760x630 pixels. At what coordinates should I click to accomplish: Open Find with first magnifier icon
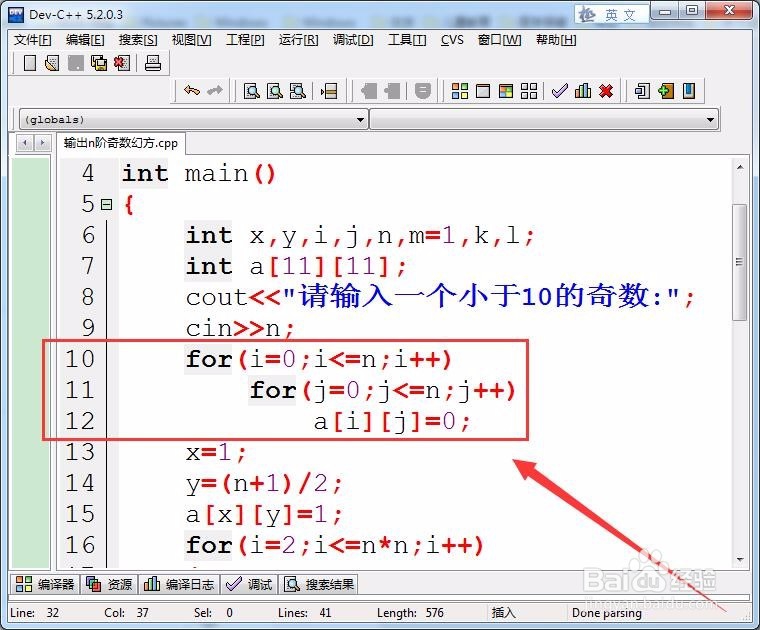coord(252,91)
